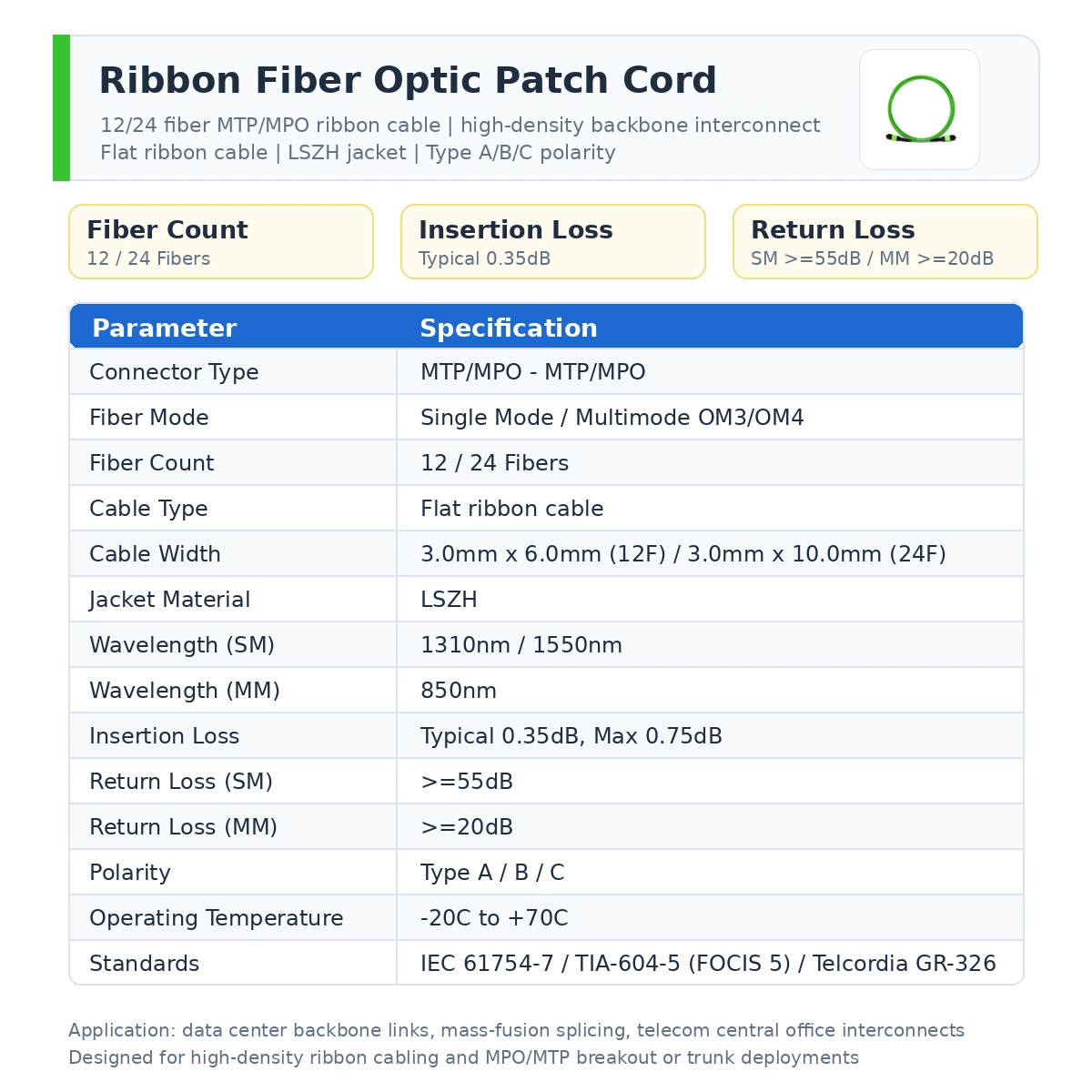Click the Return Loss (SM) row label

[181, 782]
